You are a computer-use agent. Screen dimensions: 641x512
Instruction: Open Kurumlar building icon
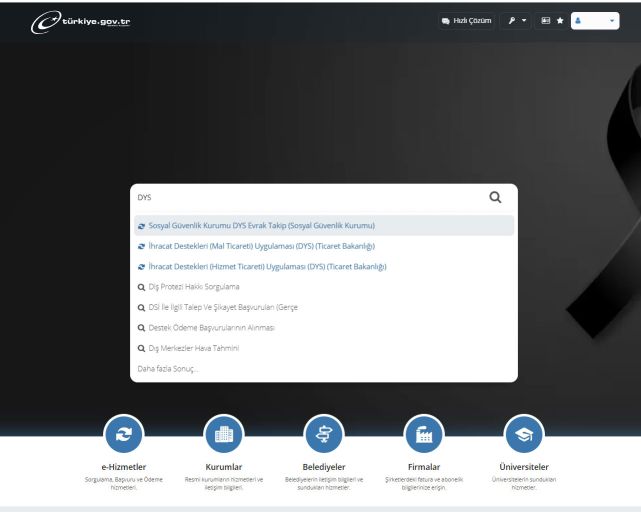click(224, 434)
